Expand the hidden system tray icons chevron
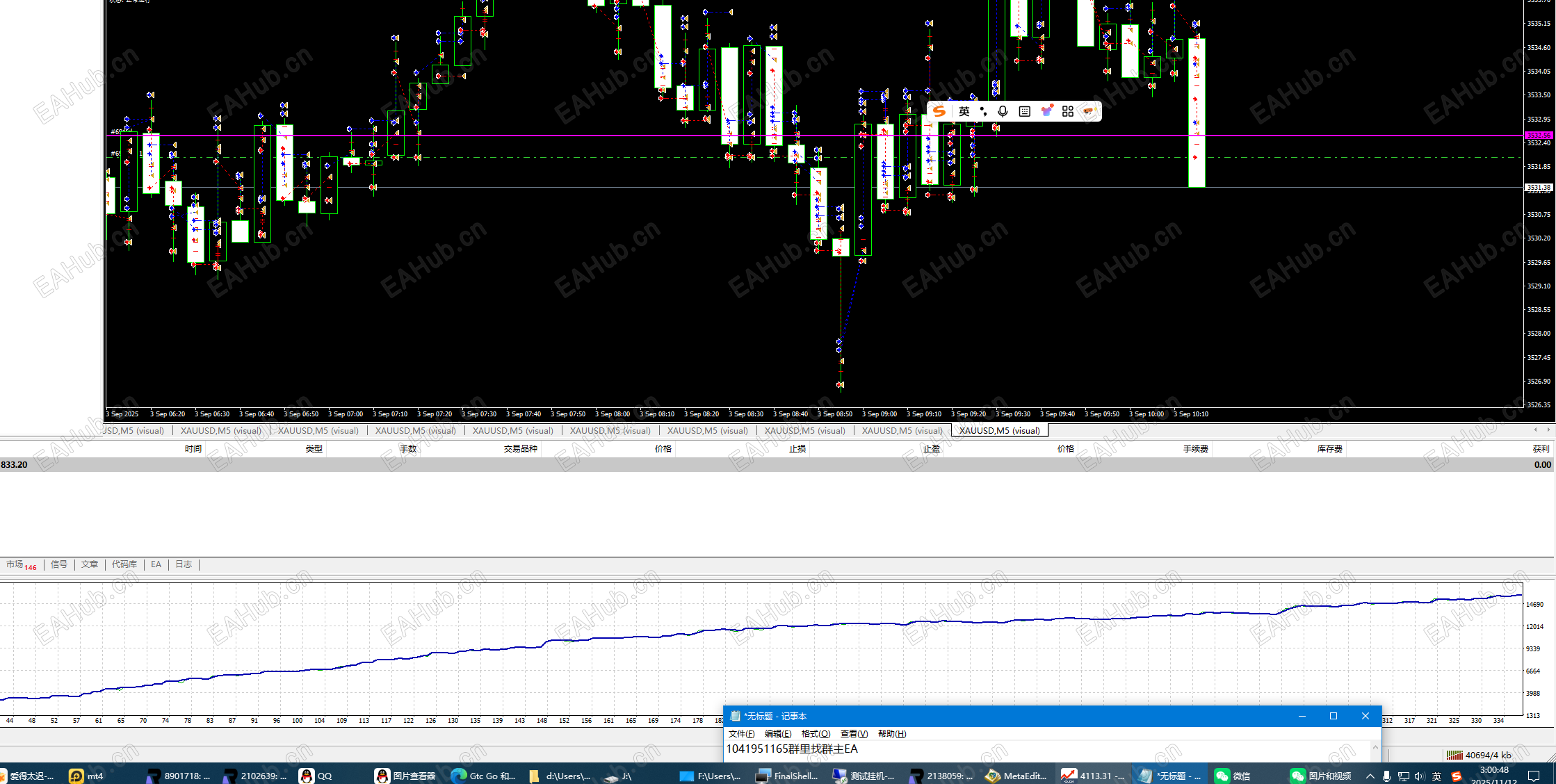 [1370, 776]
